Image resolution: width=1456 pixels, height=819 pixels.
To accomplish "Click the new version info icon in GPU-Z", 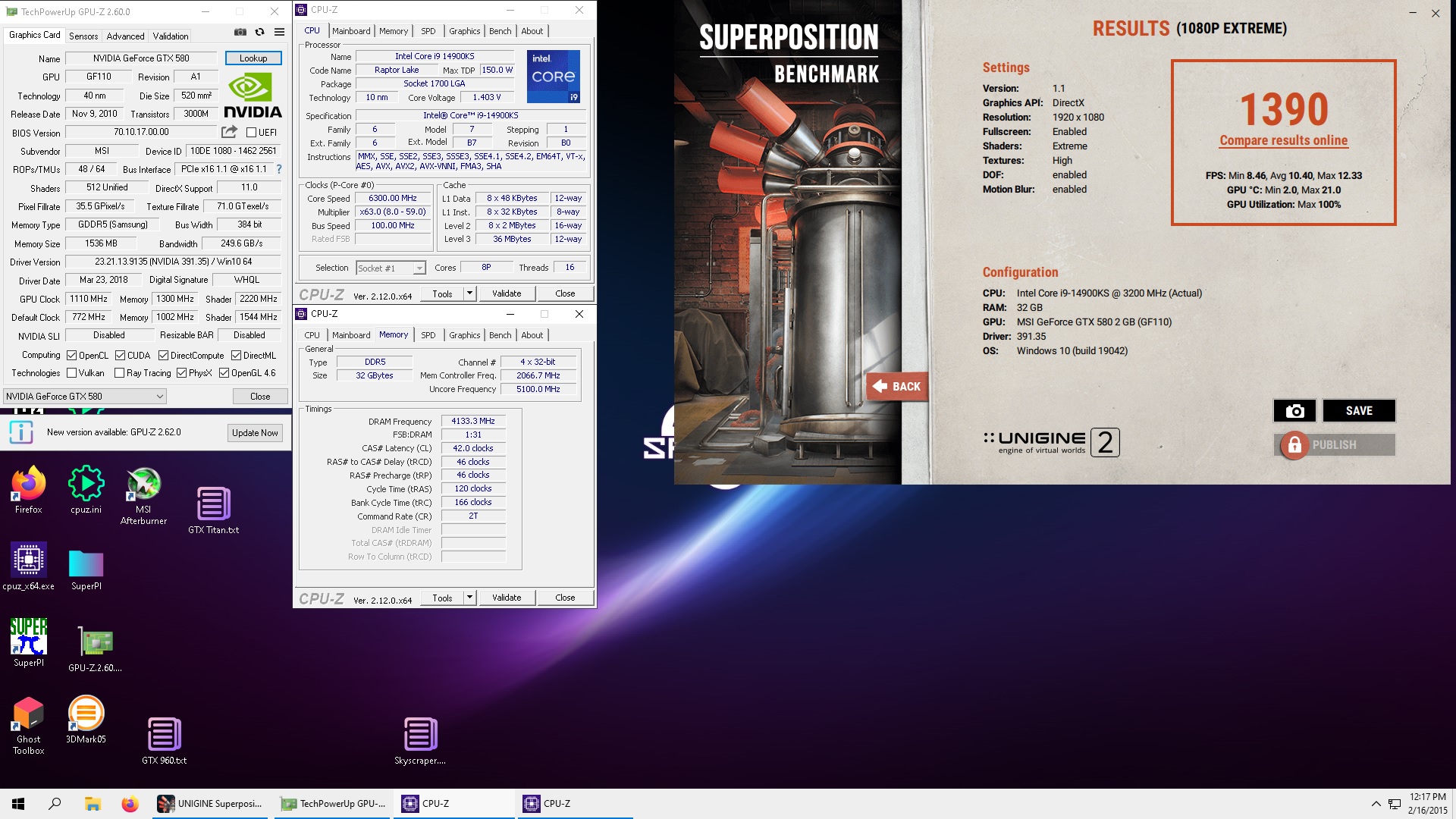I will 21,432.
